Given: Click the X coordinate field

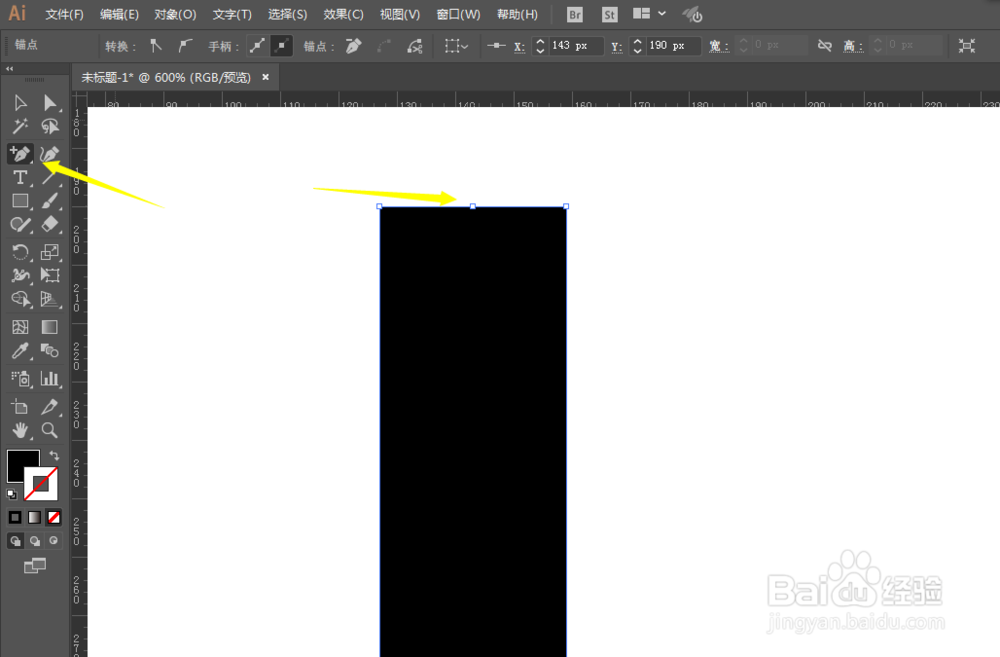Looking at the screenshot, I should 576,45.
